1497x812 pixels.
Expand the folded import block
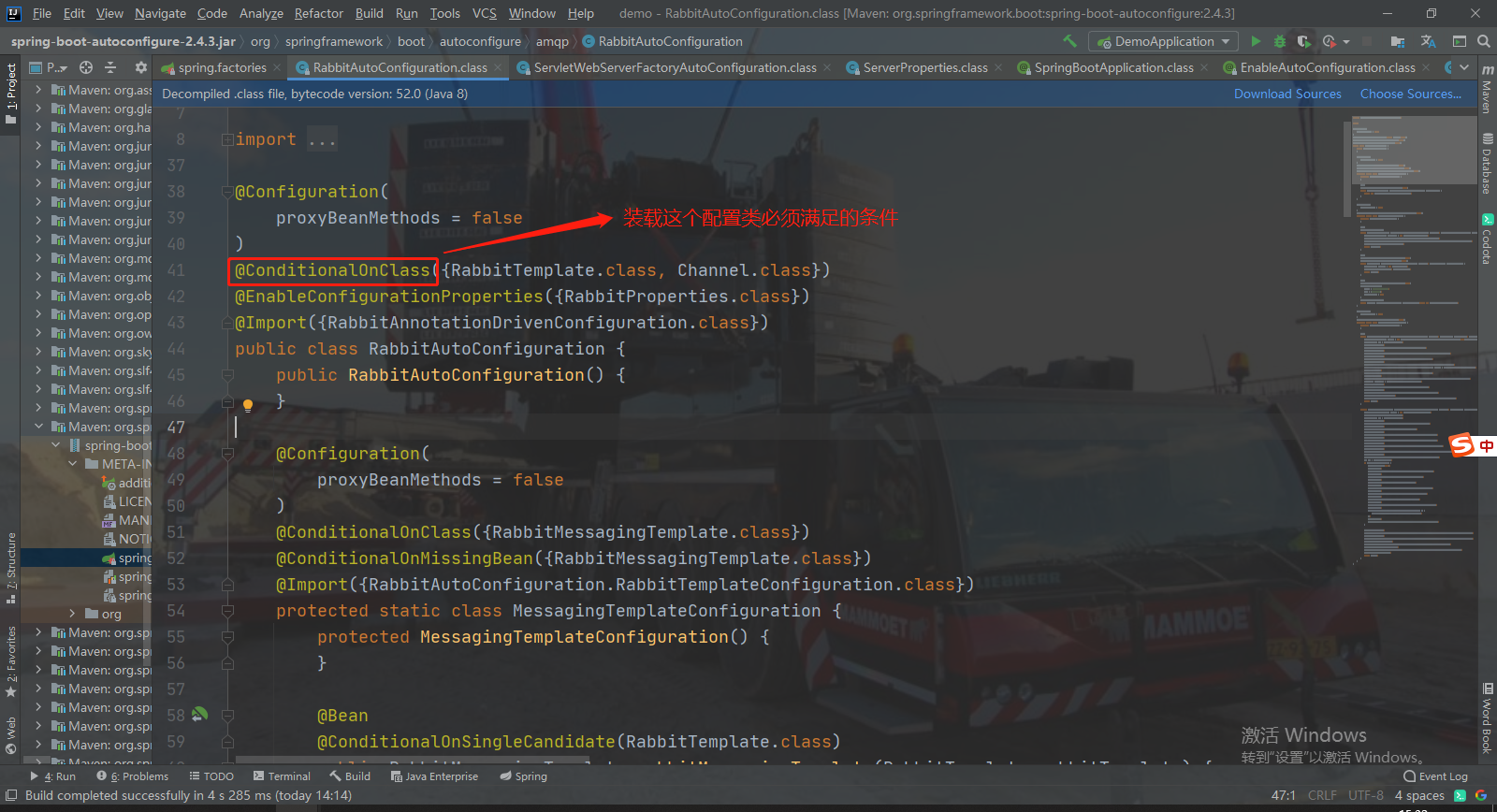click(227, 139)
